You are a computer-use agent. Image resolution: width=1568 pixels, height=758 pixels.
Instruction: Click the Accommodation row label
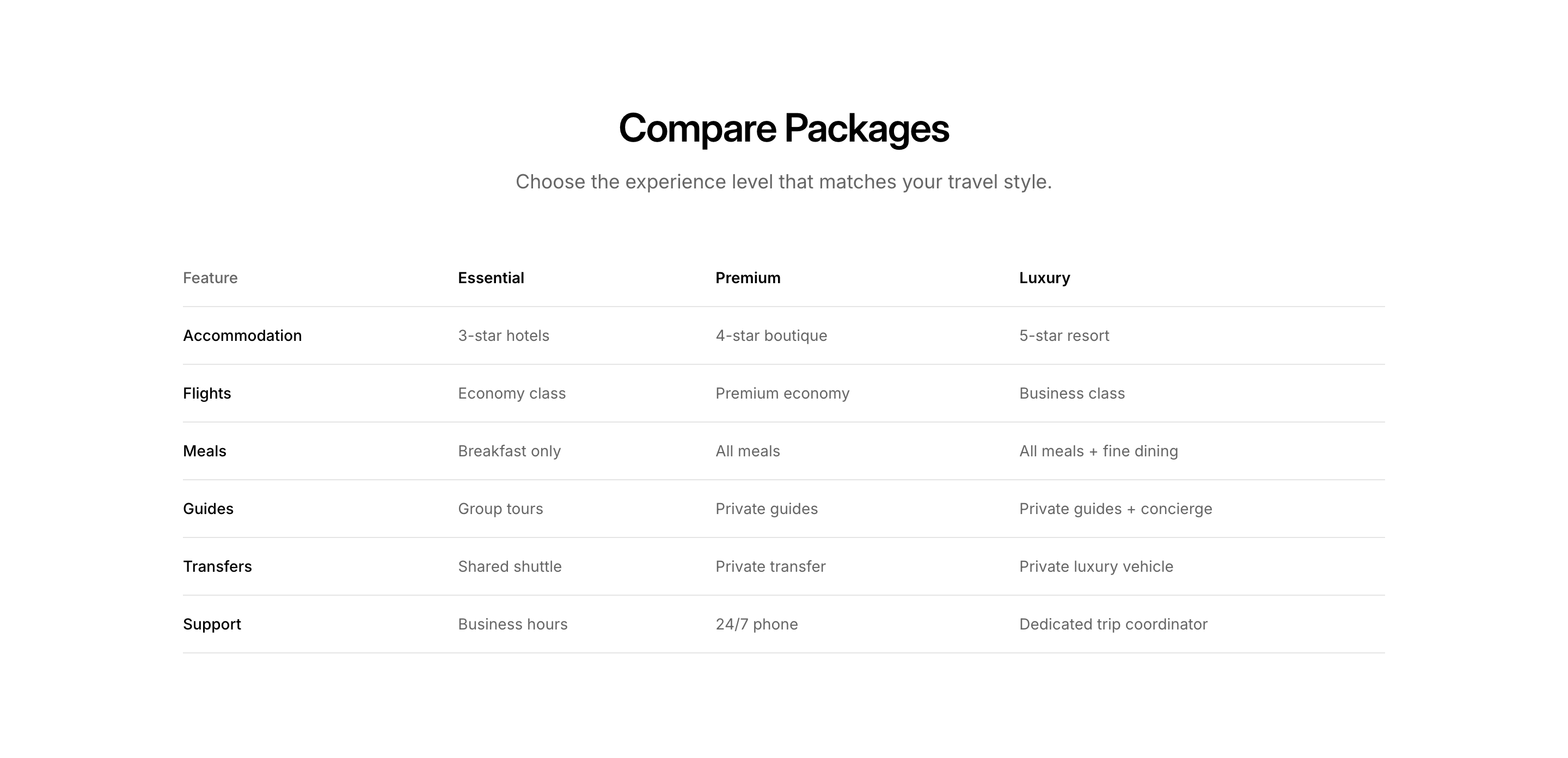(242, 335)
